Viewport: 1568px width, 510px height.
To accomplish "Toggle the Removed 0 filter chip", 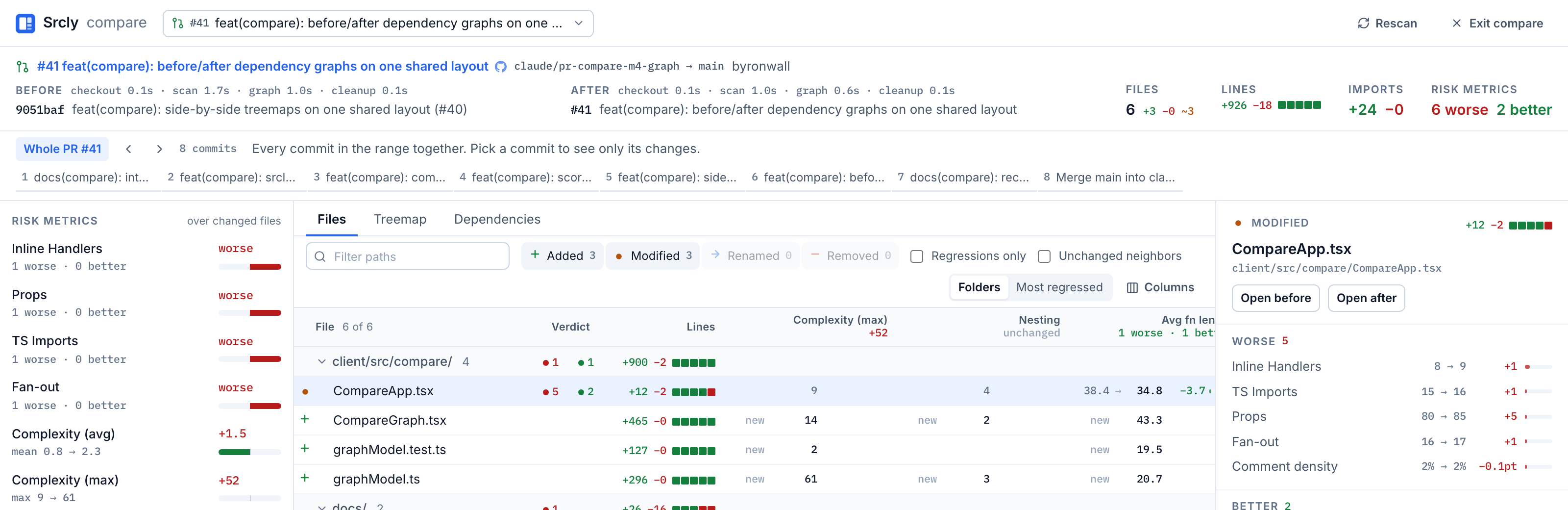I will point(850,256).
